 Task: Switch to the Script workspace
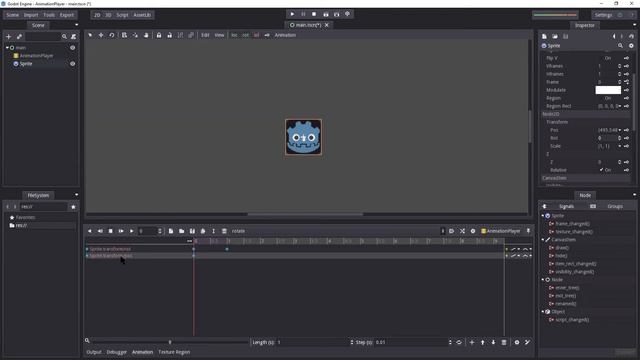point(122,15)
